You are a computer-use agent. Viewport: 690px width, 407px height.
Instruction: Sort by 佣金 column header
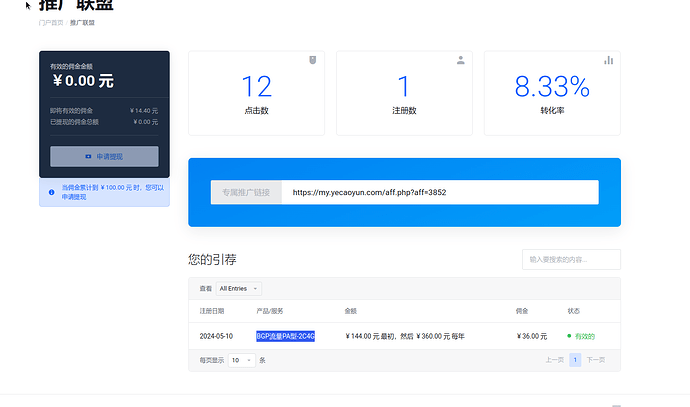(521, 311)
